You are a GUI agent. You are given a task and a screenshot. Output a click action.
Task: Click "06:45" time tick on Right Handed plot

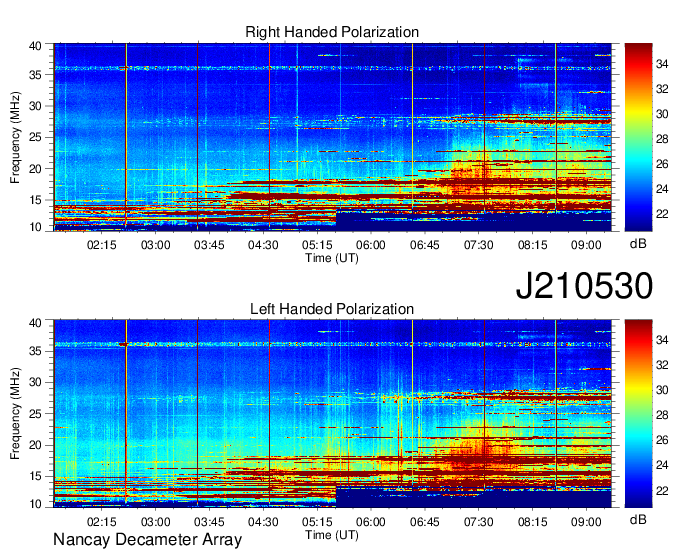(425, 245)
